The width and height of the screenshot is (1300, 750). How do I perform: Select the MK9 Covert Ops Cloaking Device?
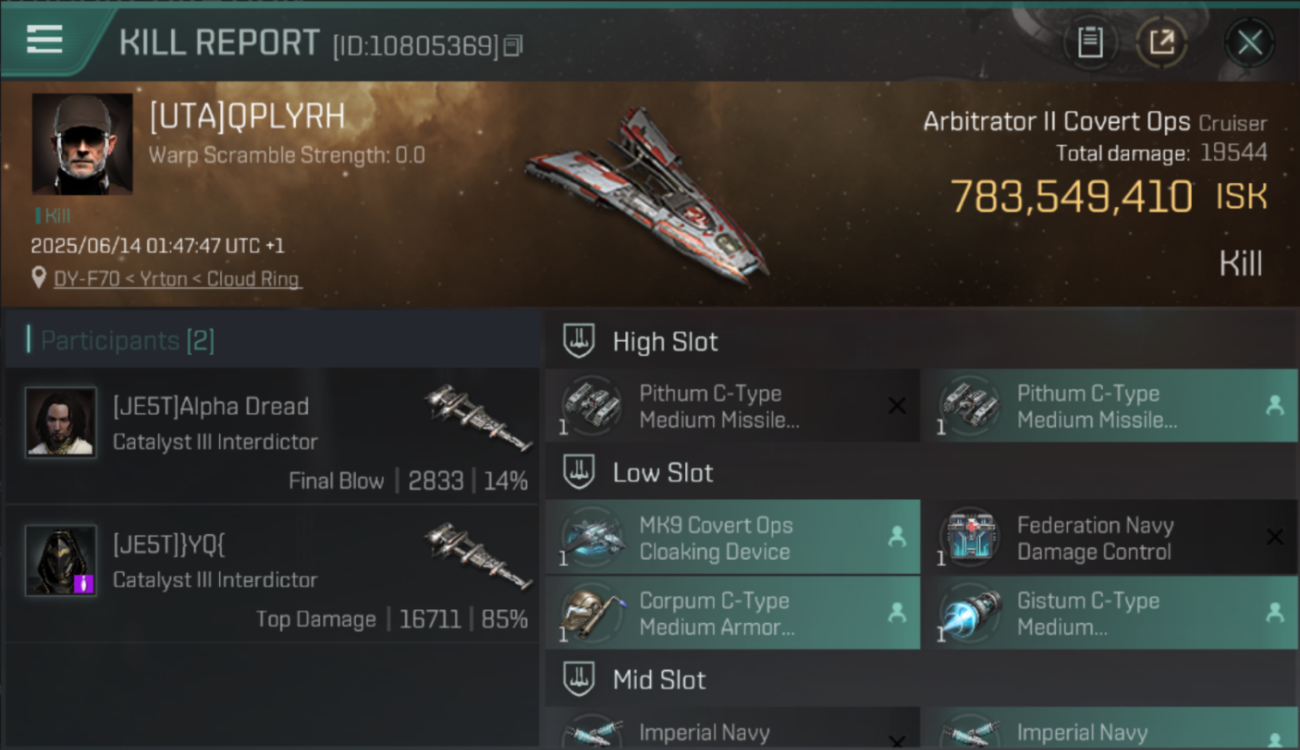pyautogui.click(x=733, y=538)
